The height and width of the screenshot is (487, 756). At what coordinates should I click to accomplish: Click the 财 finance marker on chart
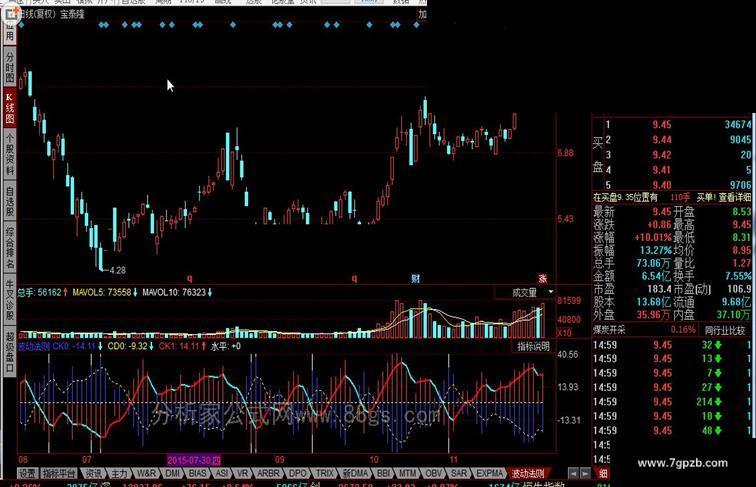(x=415, y=278)
